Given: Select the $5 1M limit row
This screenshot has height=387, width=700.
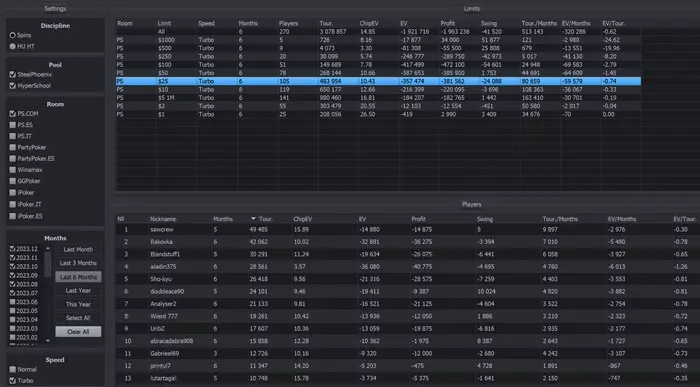Looking at the screenshot, I should [x=379, y=98].
